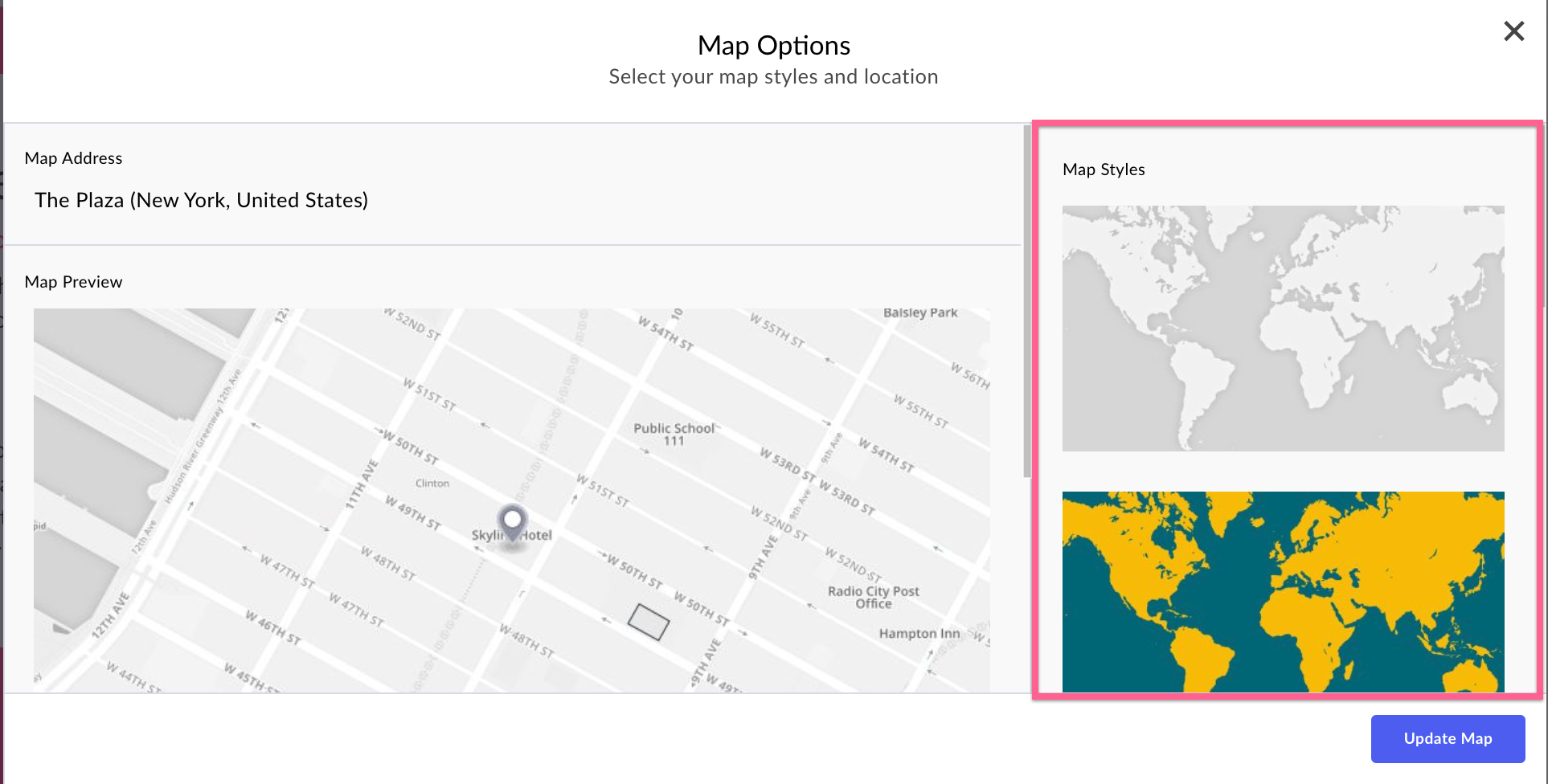Screen dimensions: 1552x784
Task: Click the Map Preview heading
Action: point(73,282)
